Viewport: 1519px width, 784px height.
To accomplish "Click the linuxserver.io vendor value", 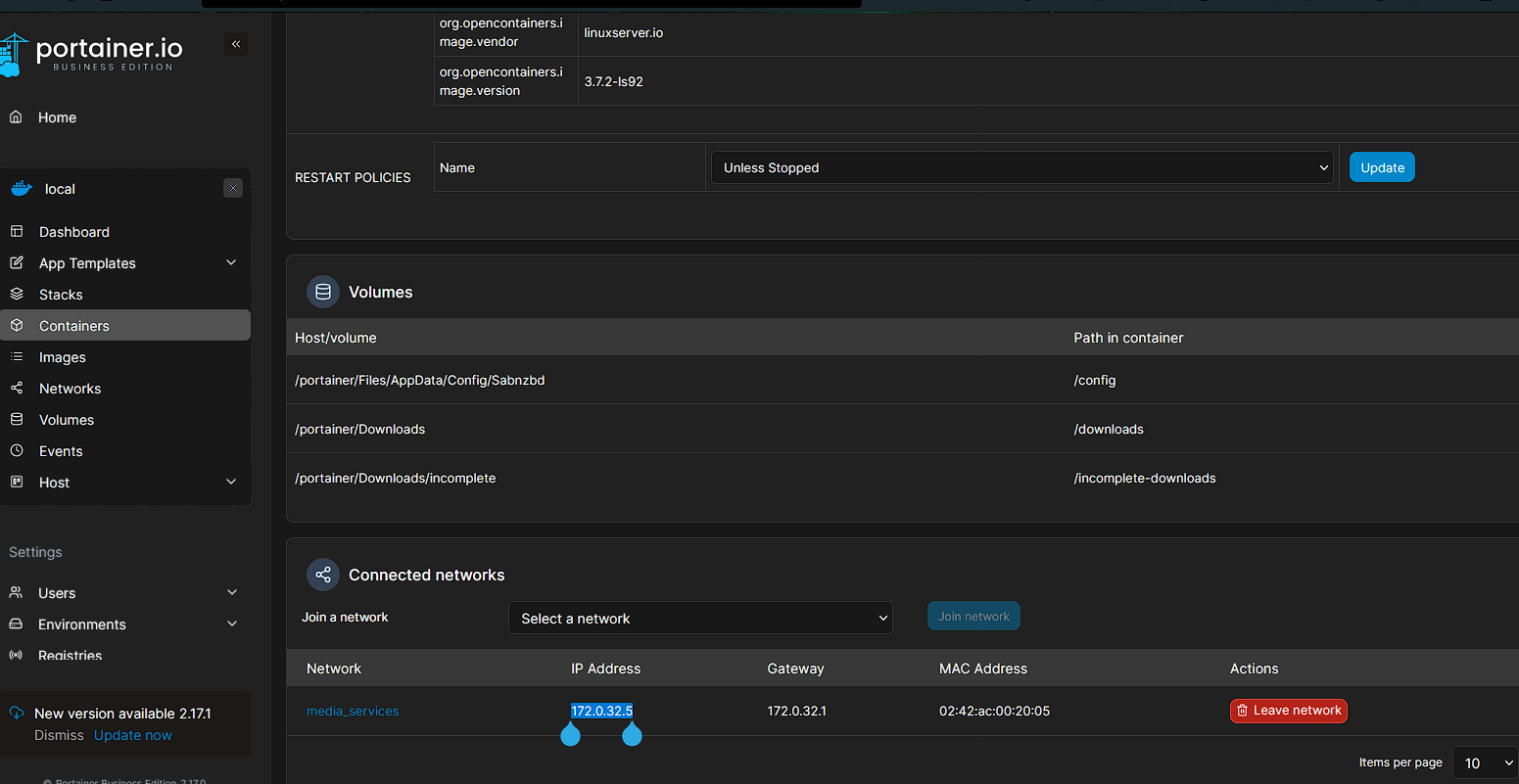I will coord(624,32).
